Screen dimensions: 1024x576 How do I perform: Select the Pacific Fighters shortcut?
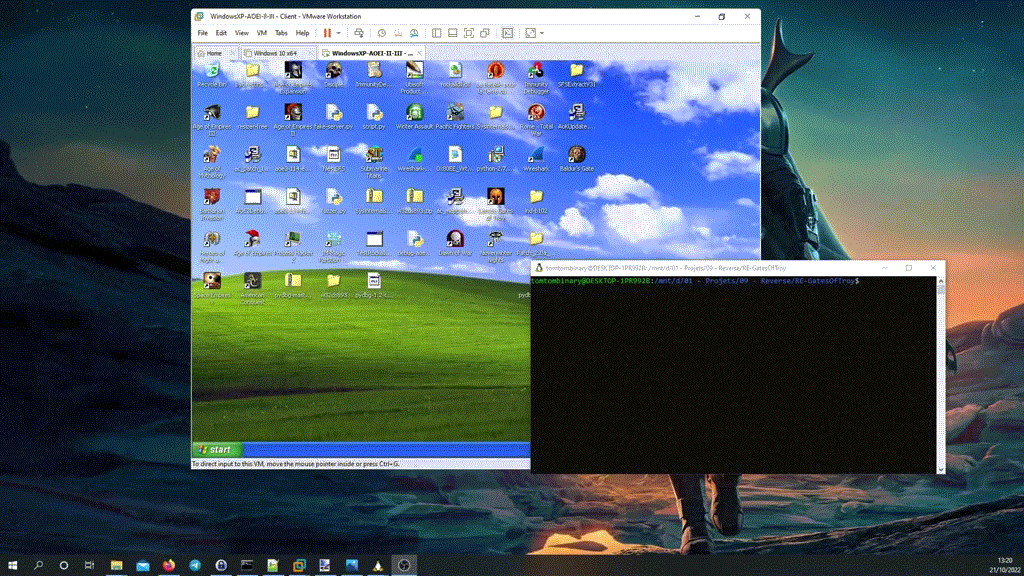point(455,118)
